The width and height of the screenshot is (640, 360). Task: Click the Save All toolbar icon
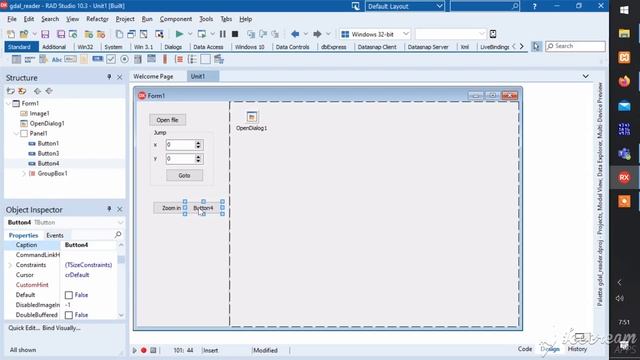pos(61,34)
